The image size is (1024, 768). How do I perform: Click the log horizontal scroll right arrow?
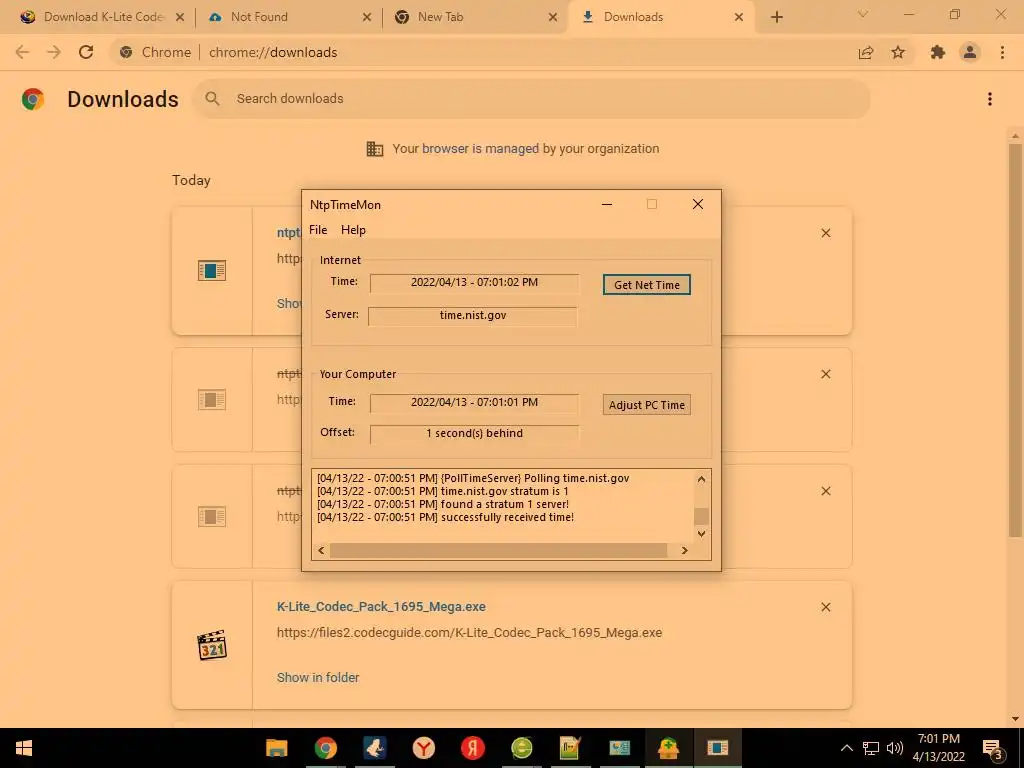684,551
